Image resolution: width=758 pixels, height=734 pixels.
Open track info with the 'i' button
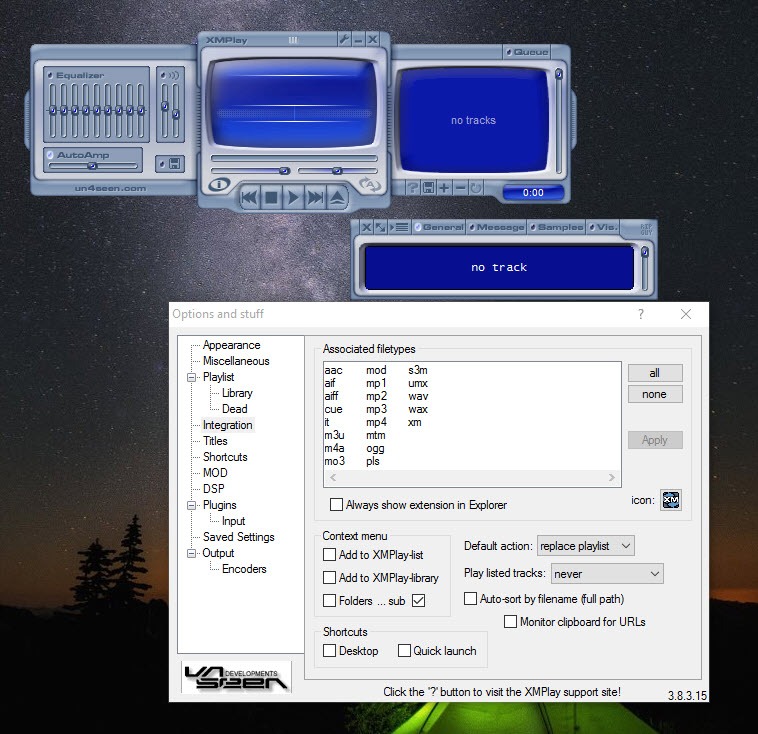219,184
